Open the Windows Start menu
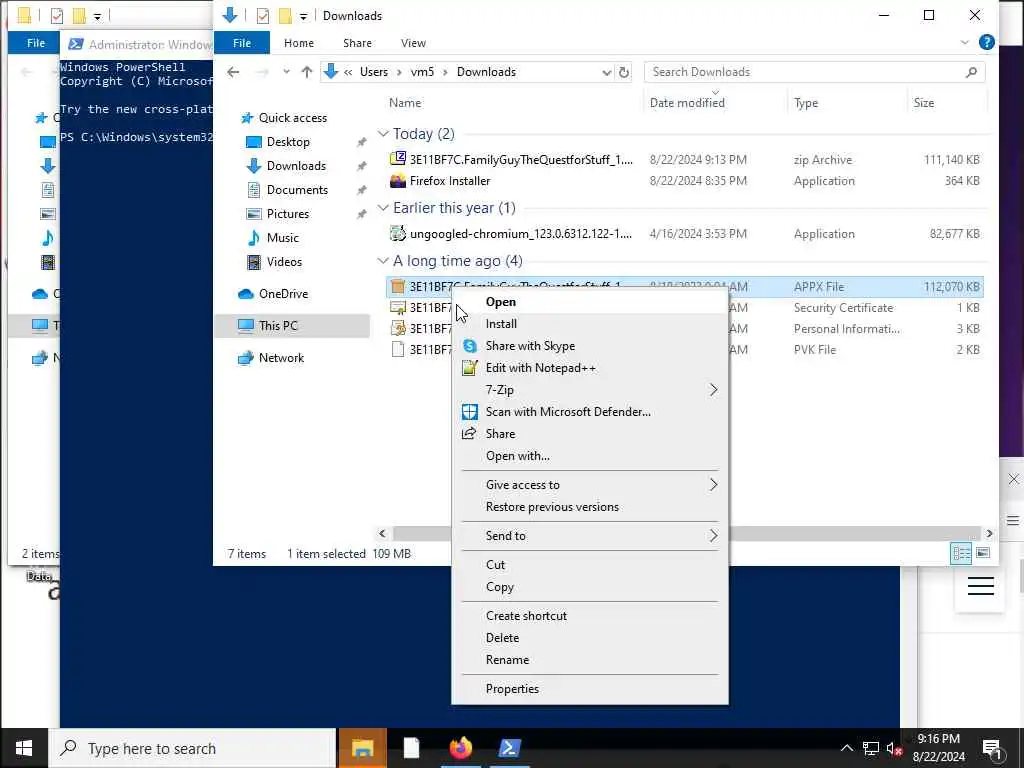Screen dimensions: 1024x768 pos(24,748)
